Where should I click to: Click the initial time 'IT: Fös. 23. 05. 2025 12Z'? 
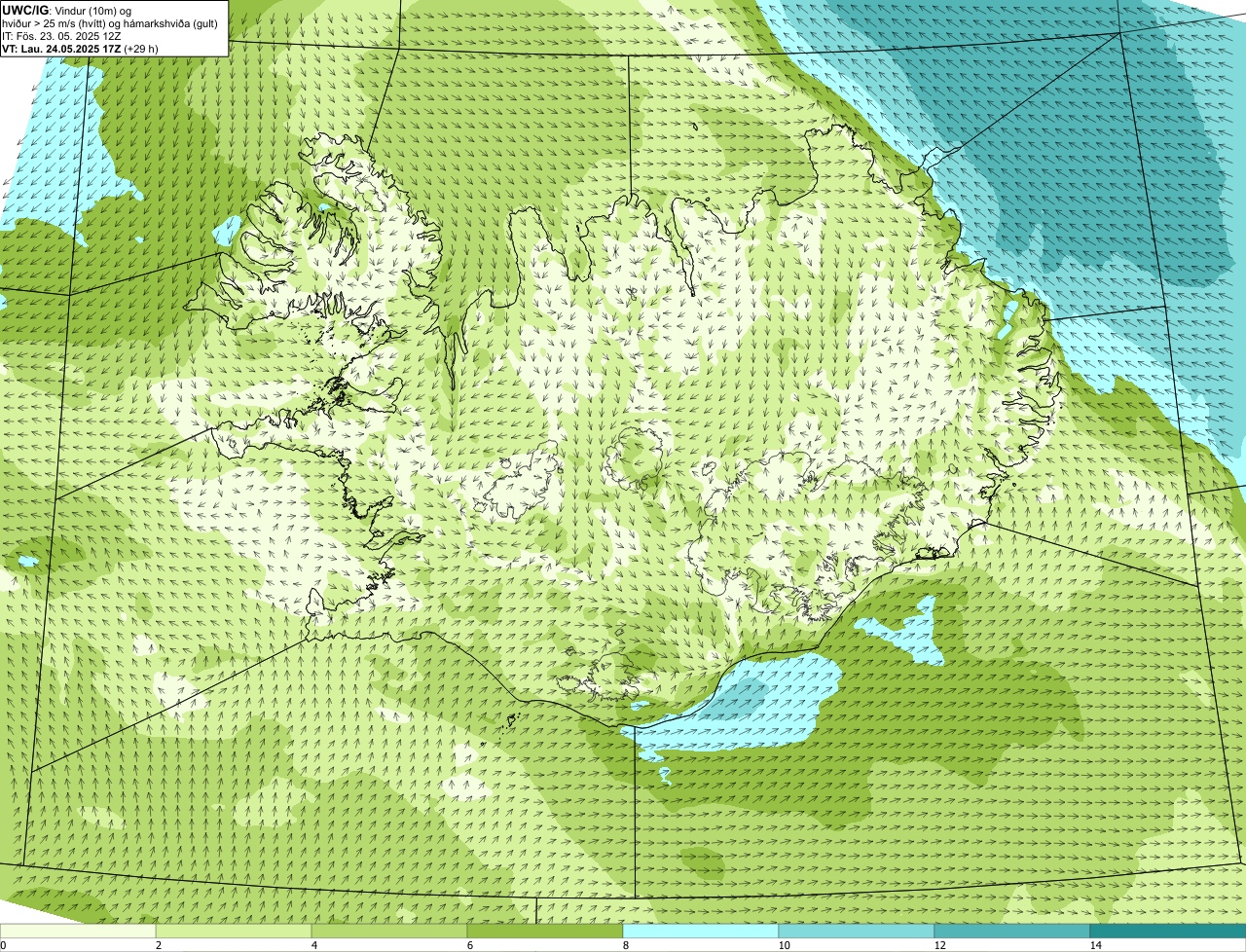click(62, 36)
